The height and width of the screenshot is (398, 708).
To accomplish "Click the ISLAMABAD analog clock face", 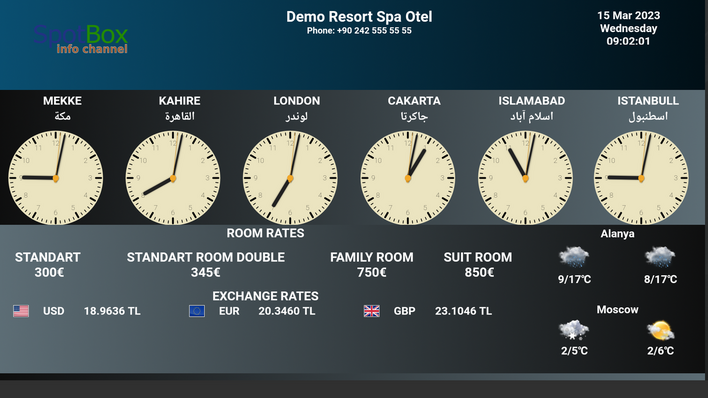I will pos(525,178).
